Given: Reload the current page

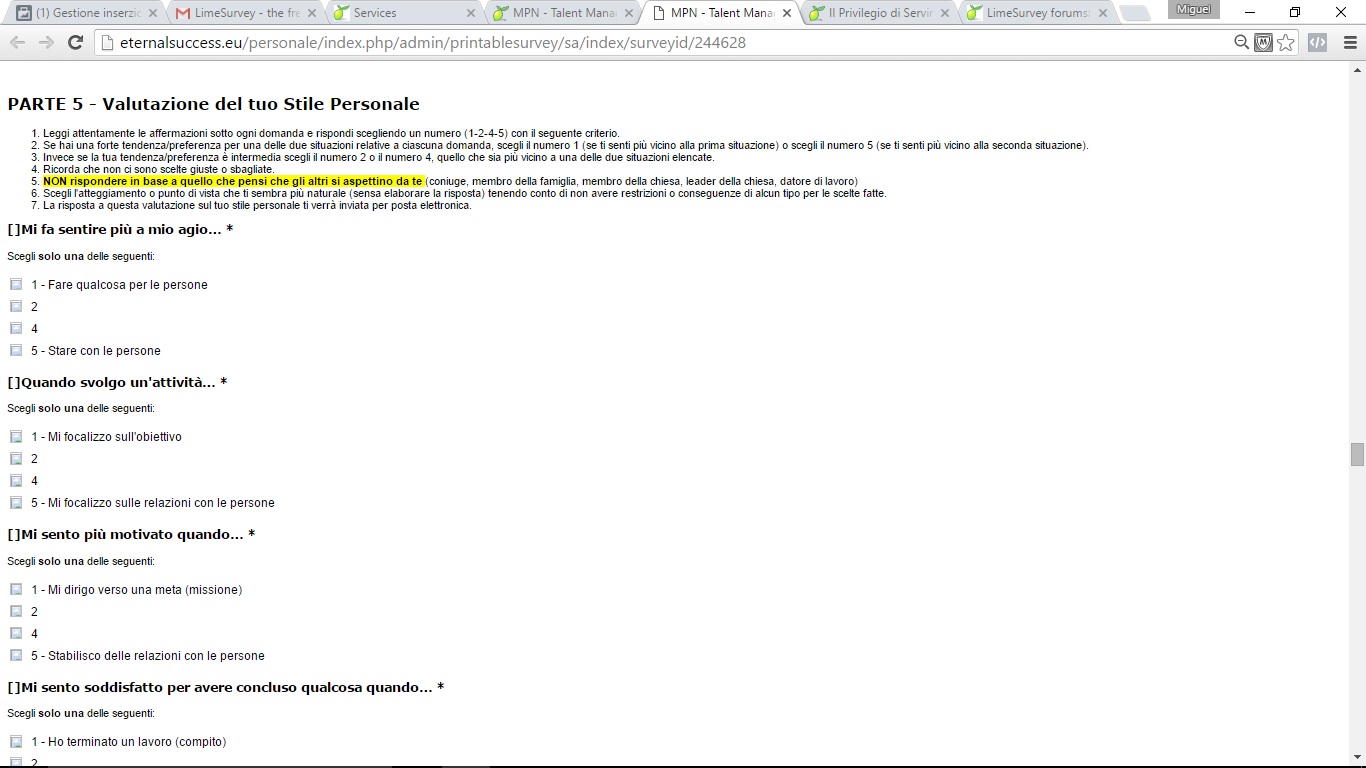Looking at the screenshot, I should [x=75, y=43].
